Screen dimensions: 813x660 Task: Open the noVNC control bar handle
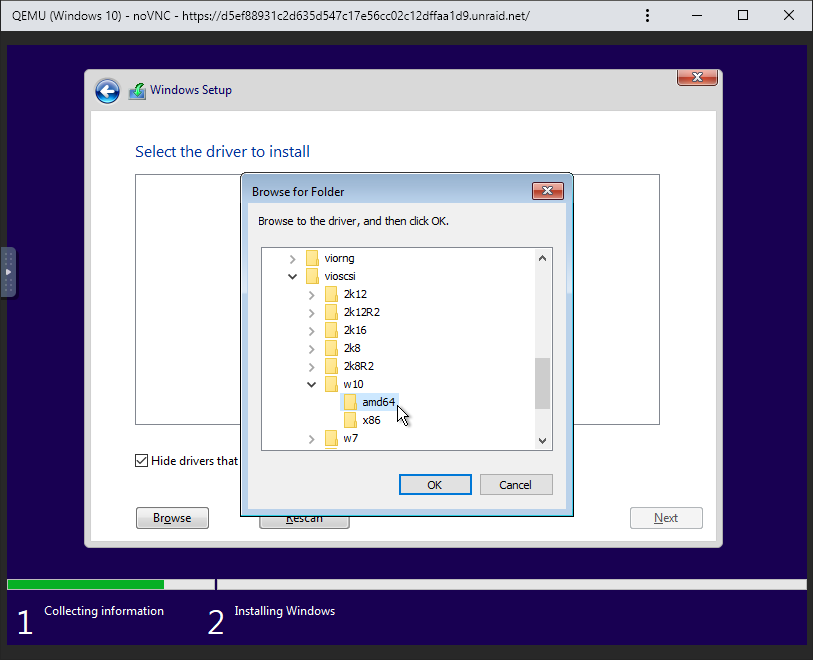click(x=8, y=272)
